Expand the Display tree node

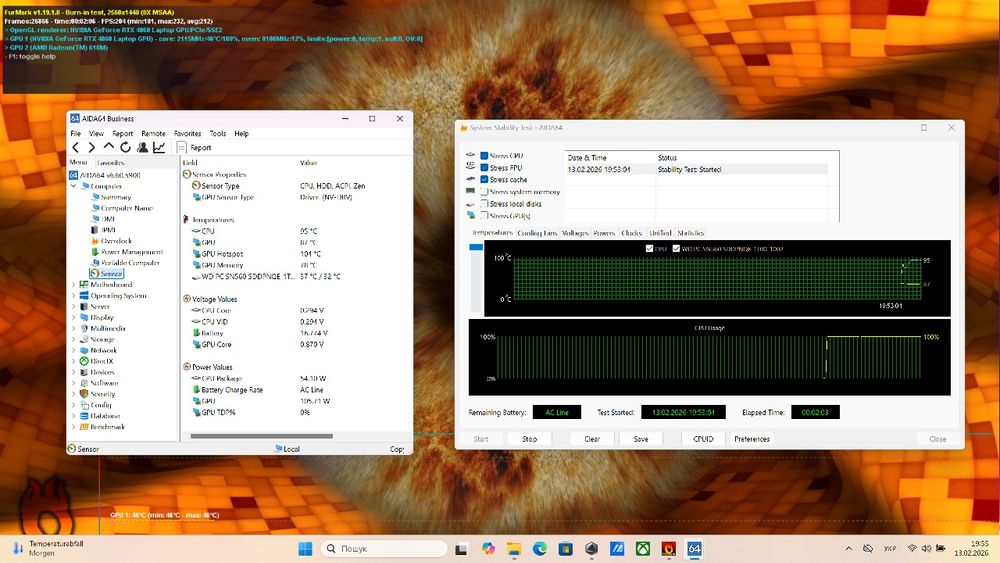coord(74,317)
